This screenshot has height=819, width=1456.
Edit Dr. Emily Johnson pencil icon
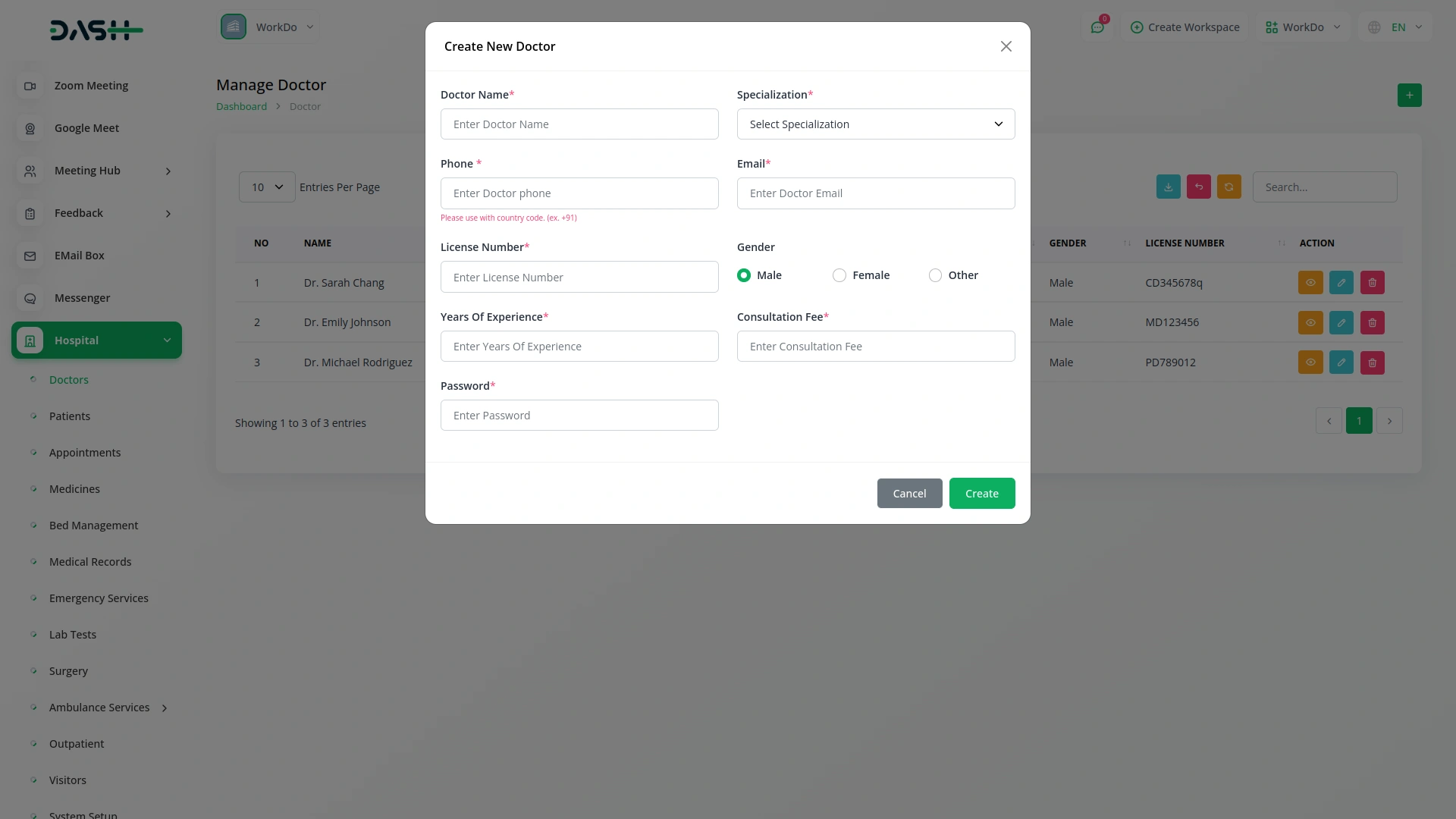tap(1341, 323)
